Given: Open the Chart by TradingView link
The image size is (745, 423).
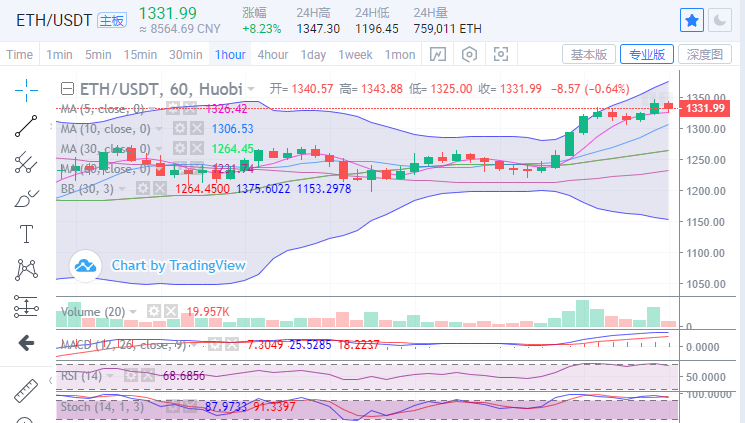Looking at the screenshot, I should (178, 265).
